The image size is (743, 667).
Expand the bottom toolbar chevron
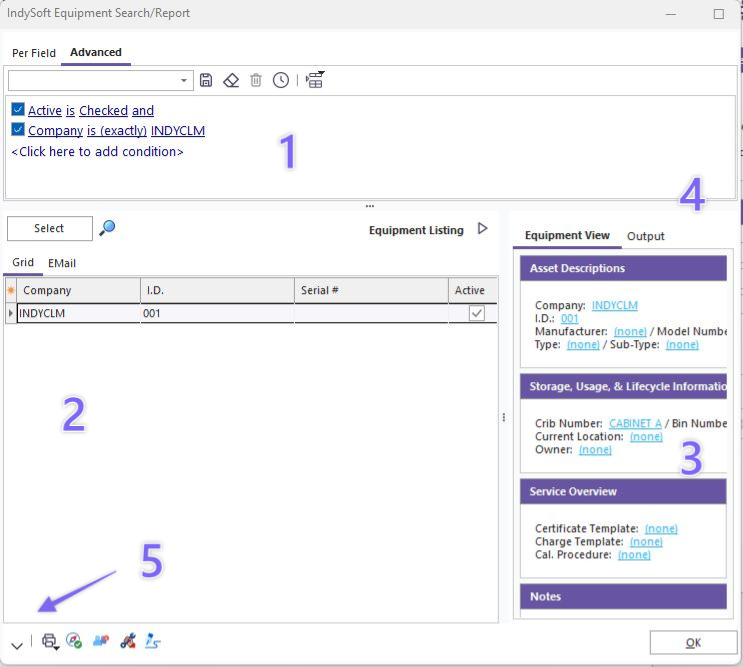pyautogui.click(x=17, y=645)
